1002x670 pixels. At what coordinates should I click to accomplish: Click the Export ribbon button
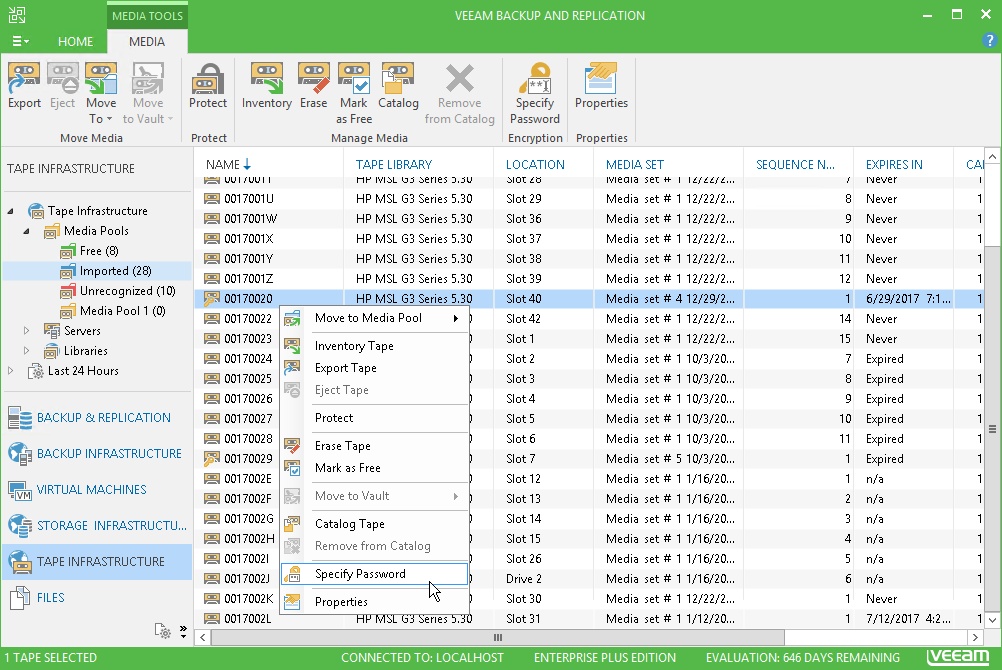pyautogui.click(x=24, y=86)
